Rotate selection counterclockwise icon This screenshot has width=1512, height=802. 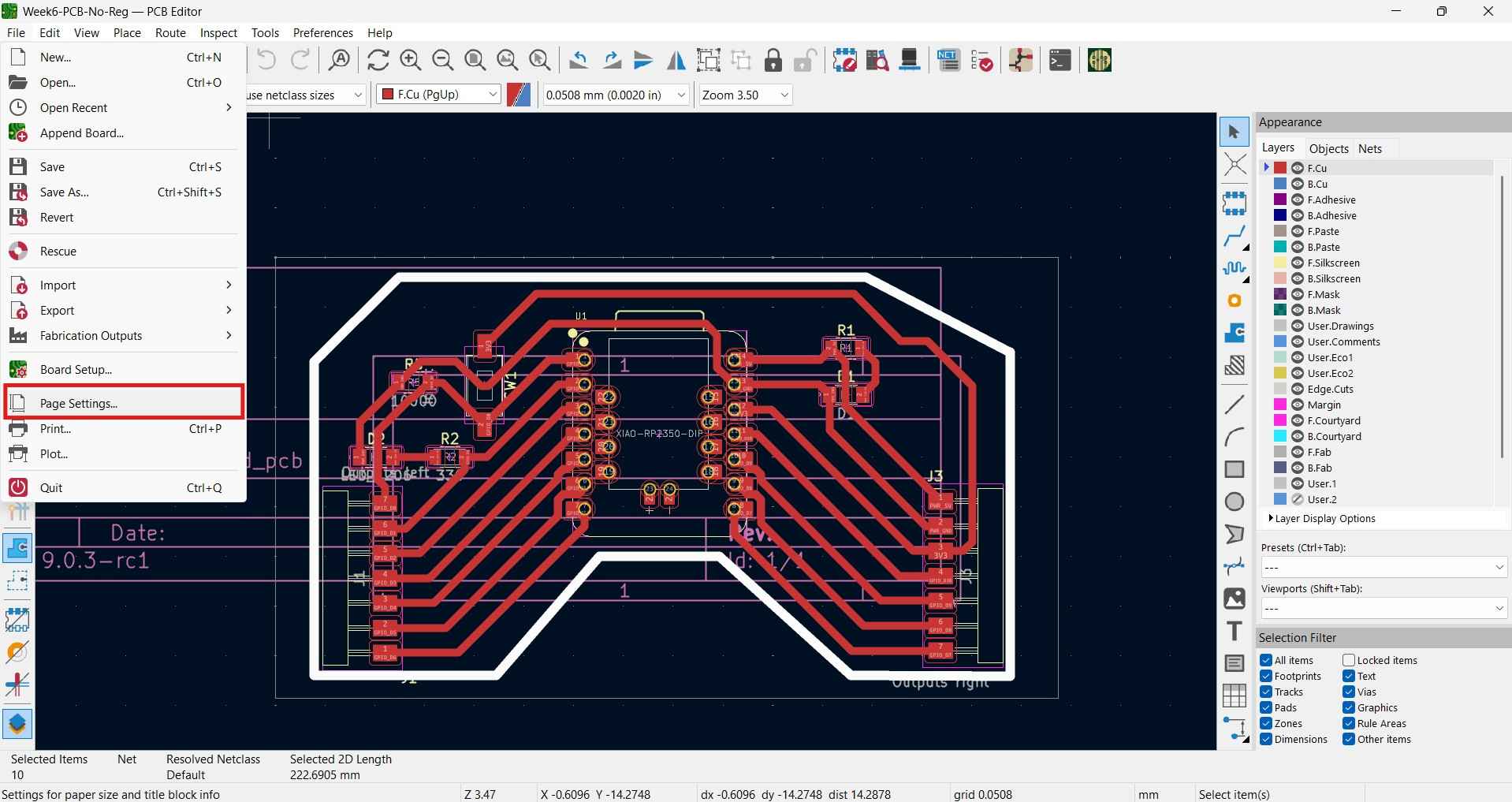(x=579, y=60)
